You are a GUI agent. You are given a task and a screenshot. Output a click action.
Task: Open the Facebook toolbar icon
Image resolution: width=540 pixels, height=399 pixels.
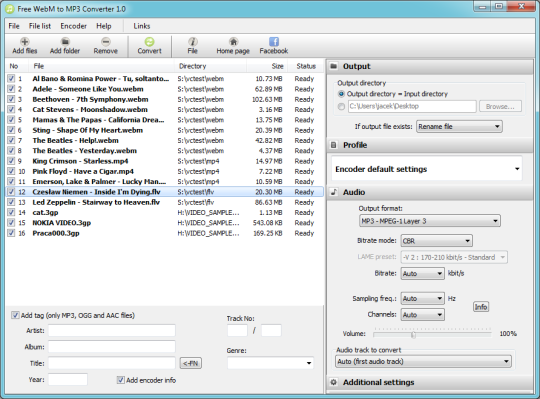[274, 42]
